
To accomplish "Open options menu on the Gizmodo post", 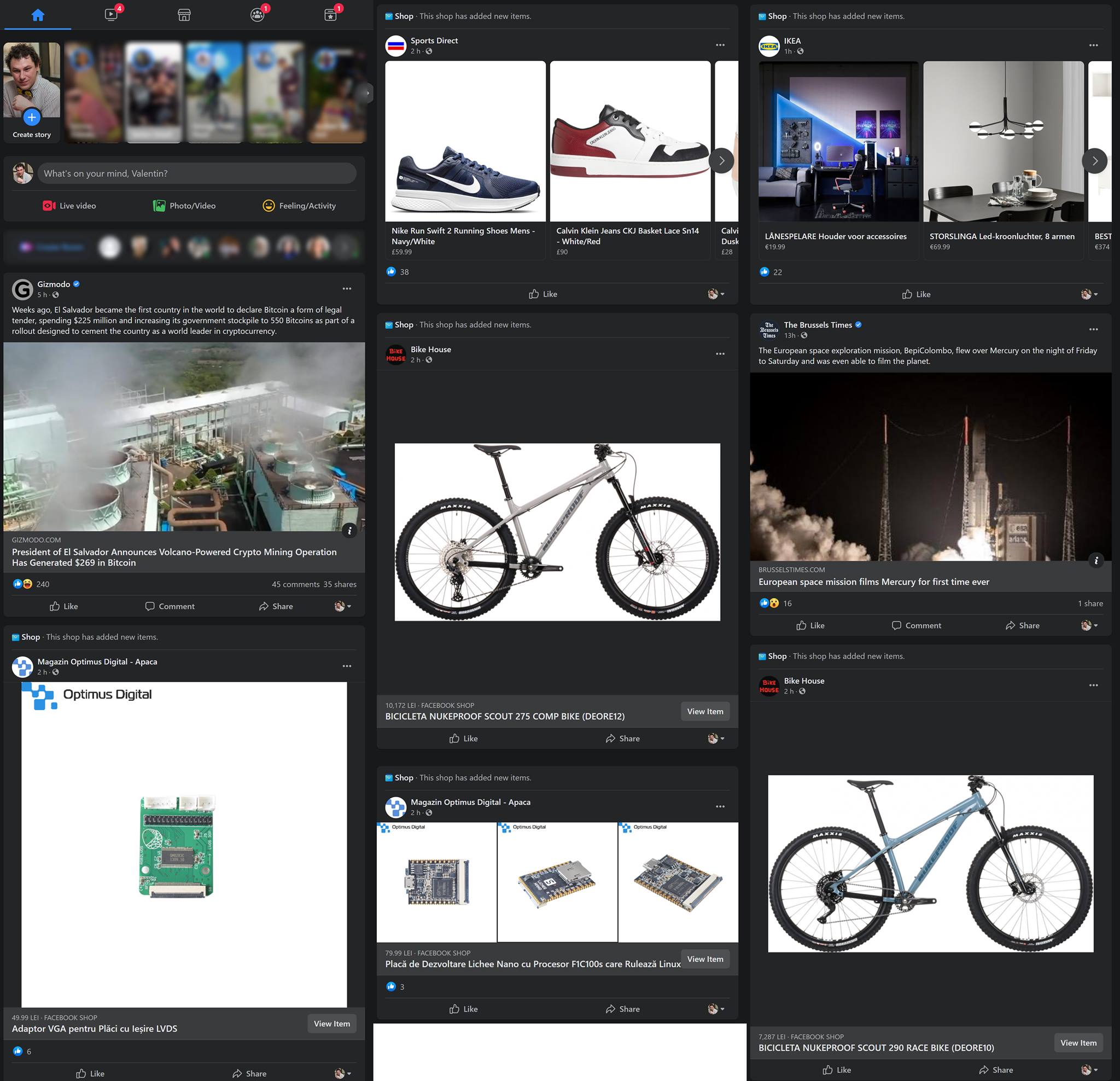I will click(347, 289).
